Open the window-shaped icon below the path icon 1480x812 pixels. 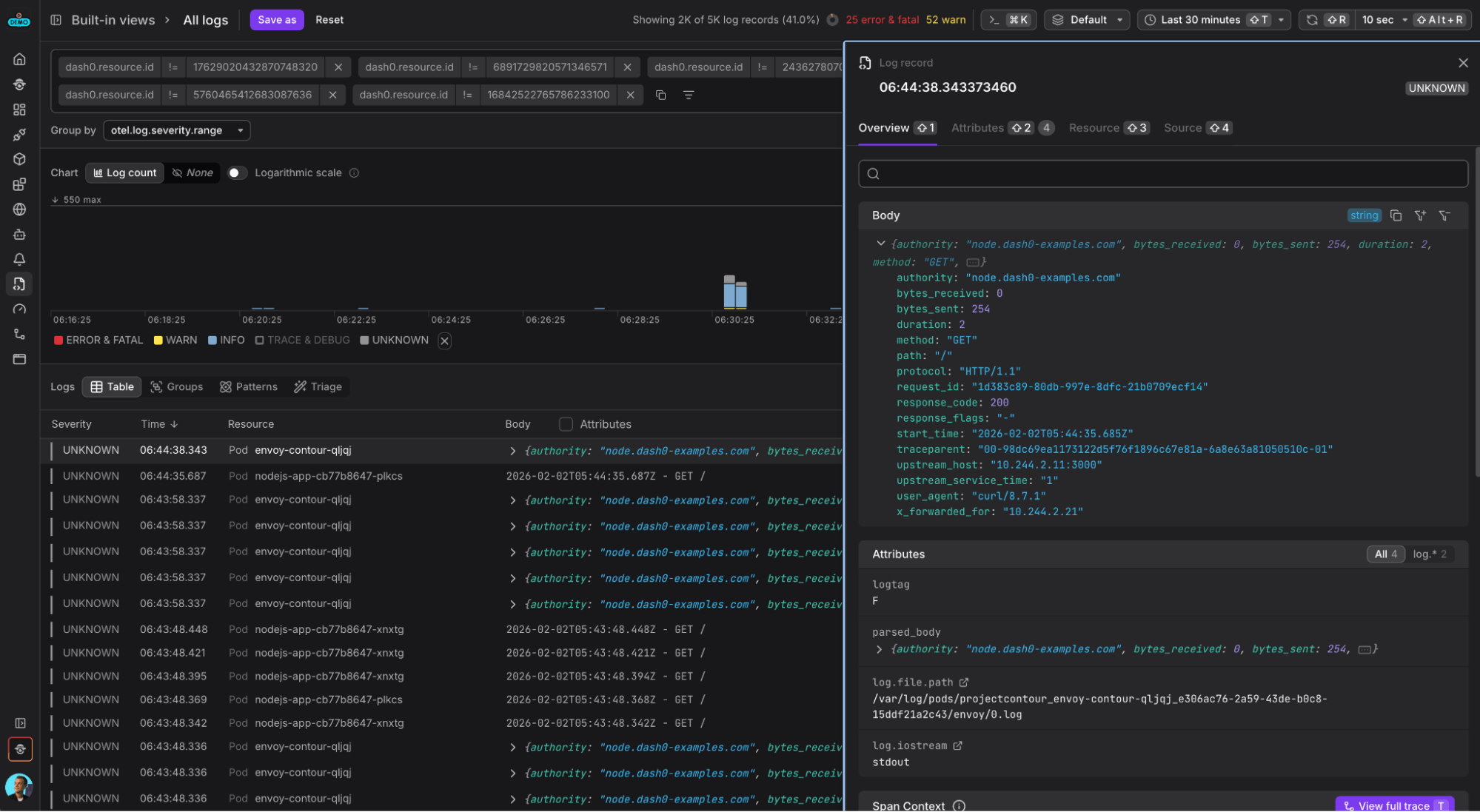(20, 360)
